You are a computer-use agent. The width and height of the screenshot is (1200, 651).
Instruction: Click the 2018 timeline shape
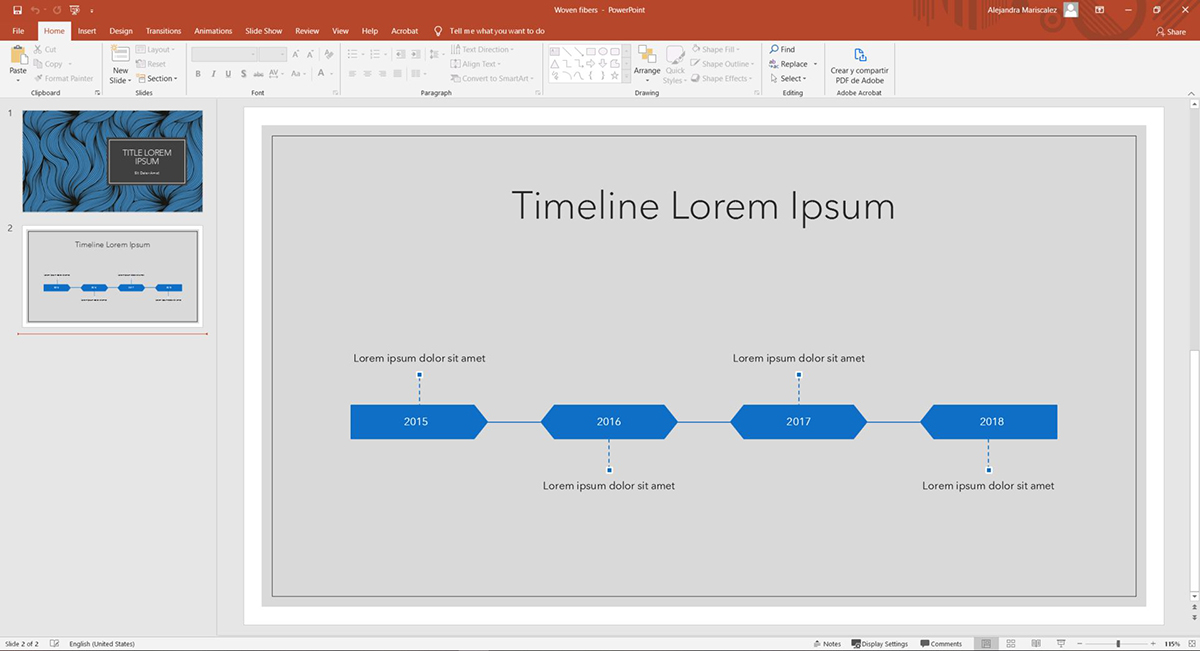click(x=988, y=422)
